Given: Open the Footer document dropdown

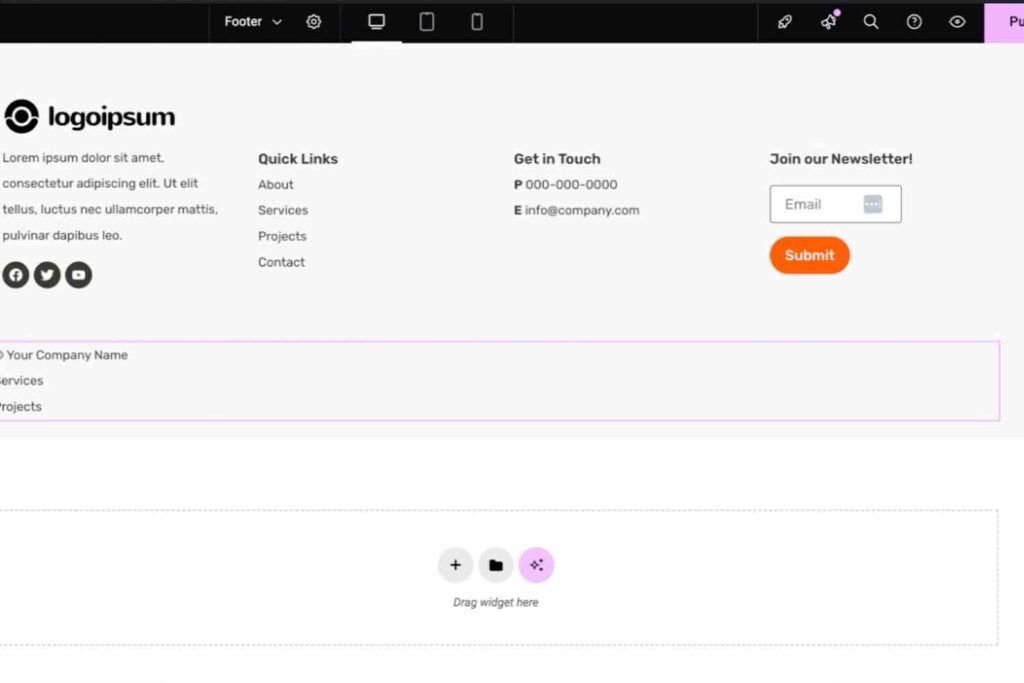Looking at the screenshot, I should click(x=252, y=22).
